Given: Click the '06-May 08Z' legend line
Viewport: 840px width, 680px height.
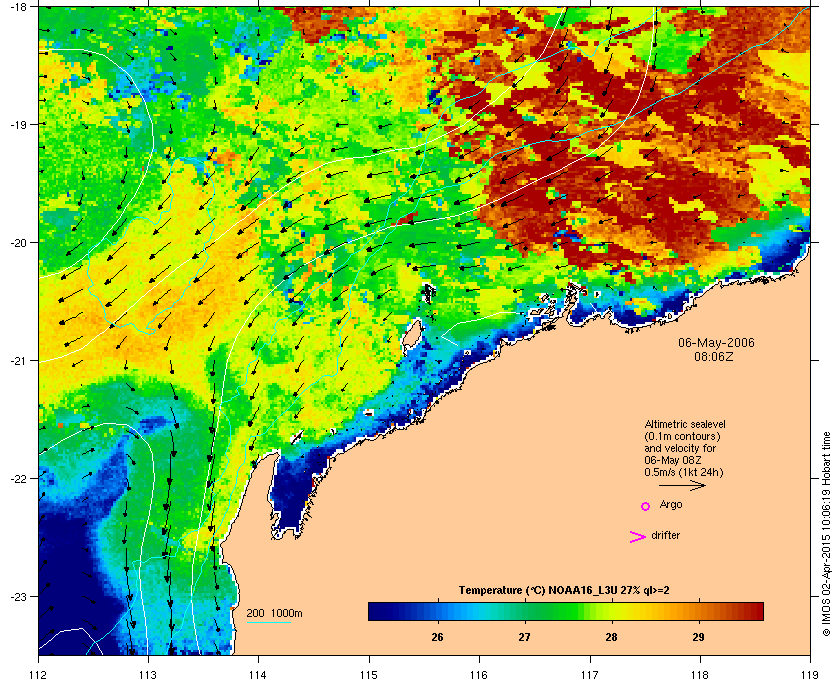Looking at the screenshot, I should pyautogui.click(x=673, y=460).
